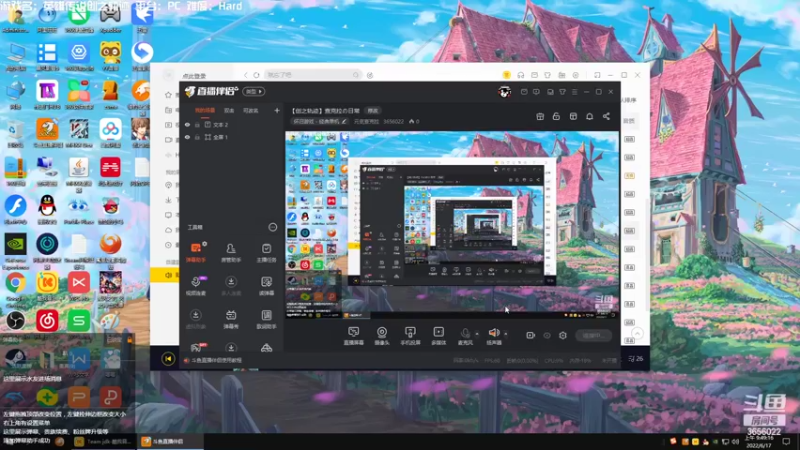This screenshot has height=450, width=800.
Task: Click the refresh icon in the browser toolbar
Action: pos(256,75)
